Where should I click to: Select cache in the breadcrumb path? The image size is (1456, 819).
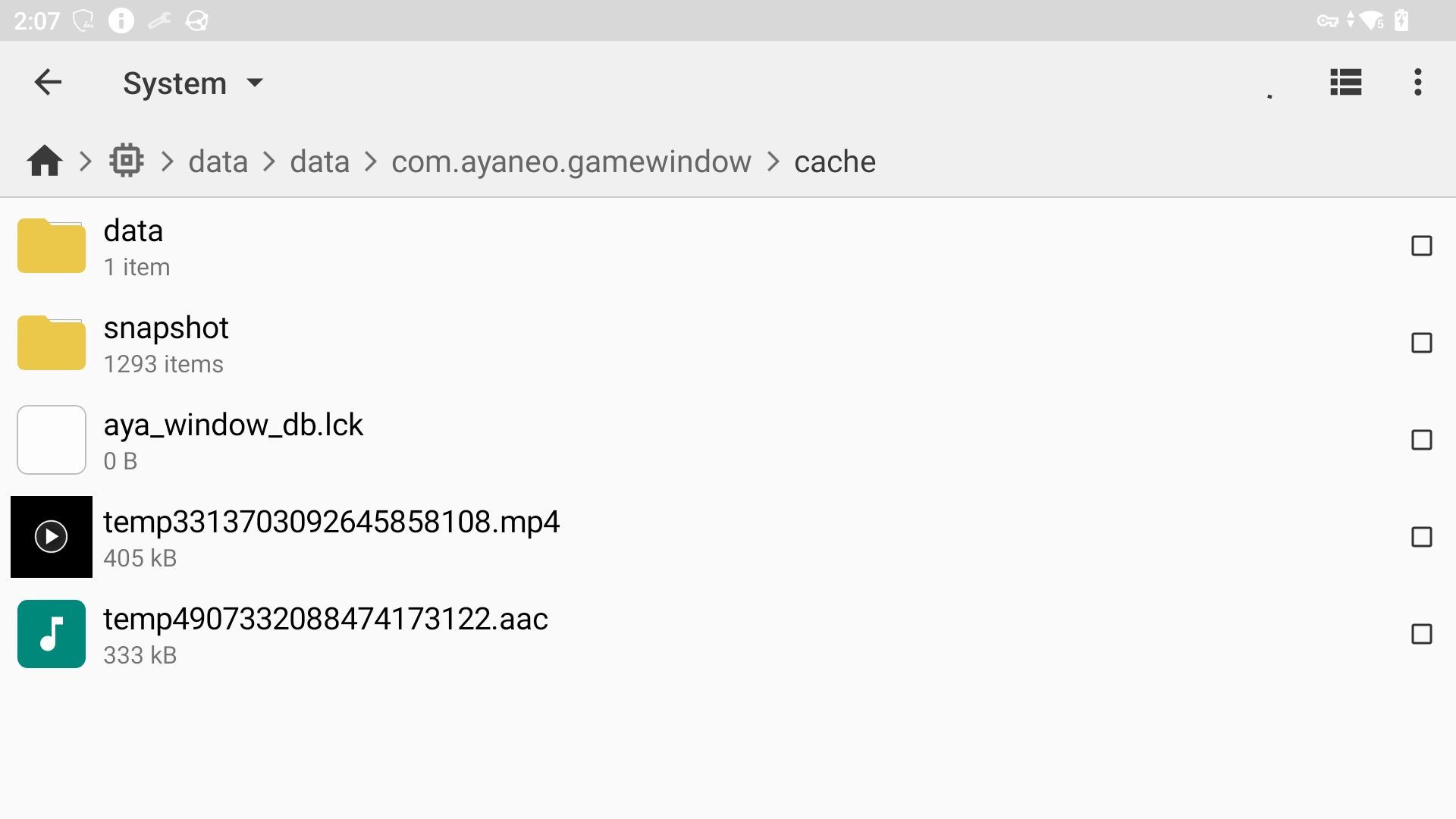[x=834, y=161]
